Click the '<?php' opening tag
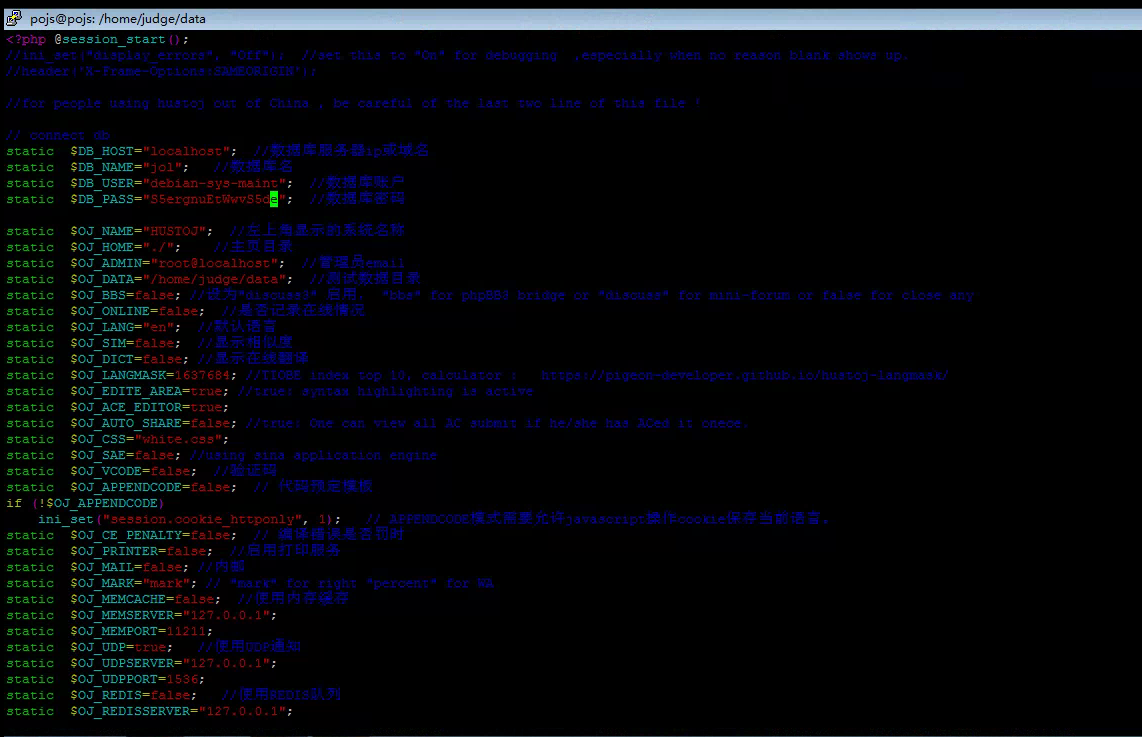The height and width of the screenshot is (737, 1142). coord(26,39)
